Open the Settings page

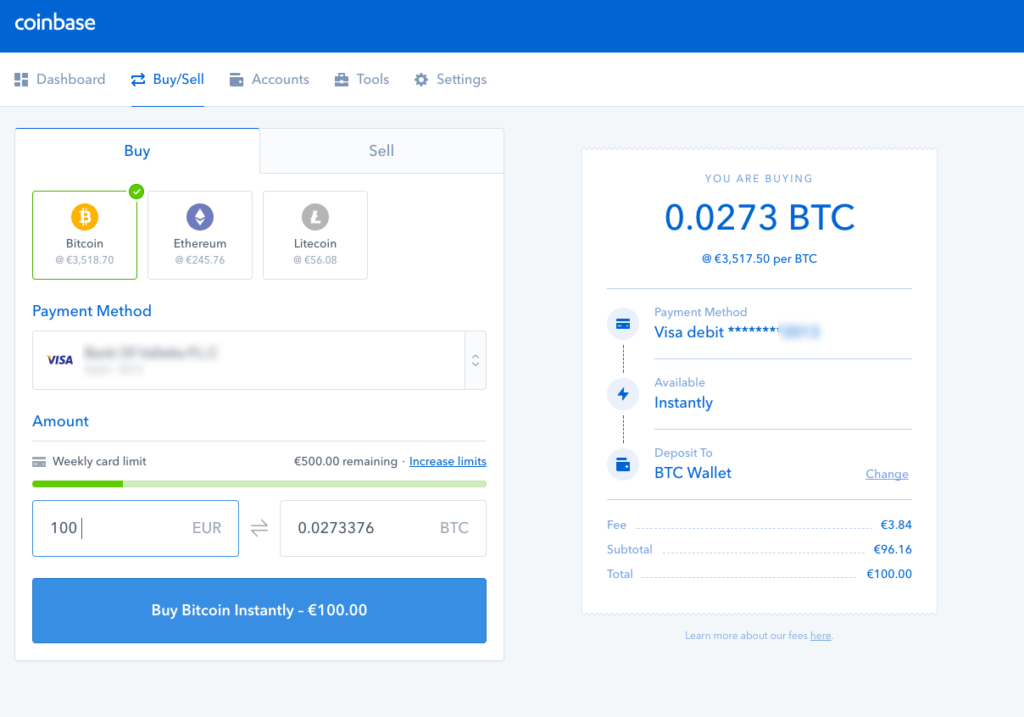pos(451,80)
